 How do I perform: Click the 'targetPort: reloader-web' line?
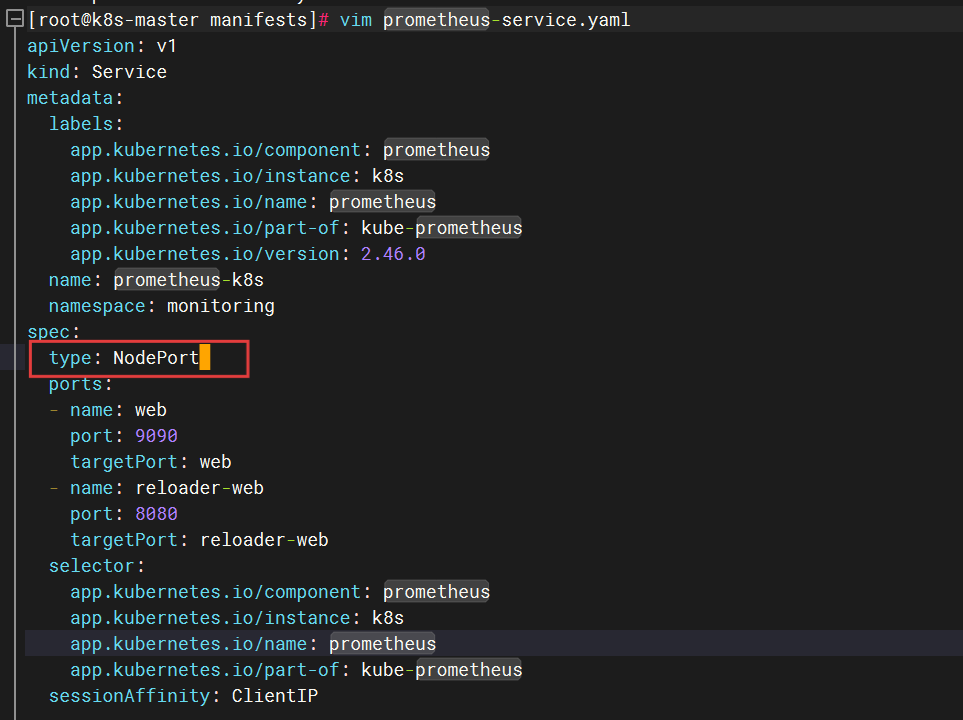pos(199,539)
